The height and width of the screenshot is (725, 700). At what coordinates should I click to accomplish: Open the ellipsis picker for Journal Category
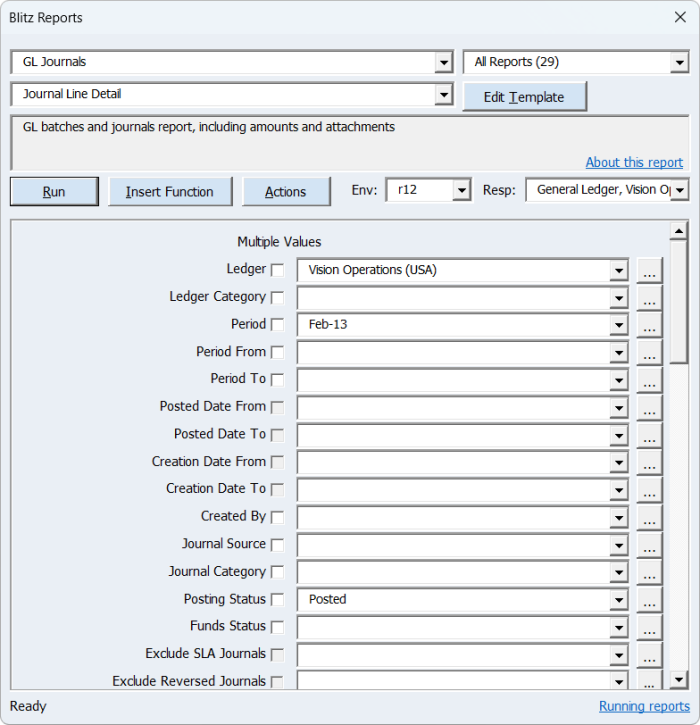click(x=649, y=573)
